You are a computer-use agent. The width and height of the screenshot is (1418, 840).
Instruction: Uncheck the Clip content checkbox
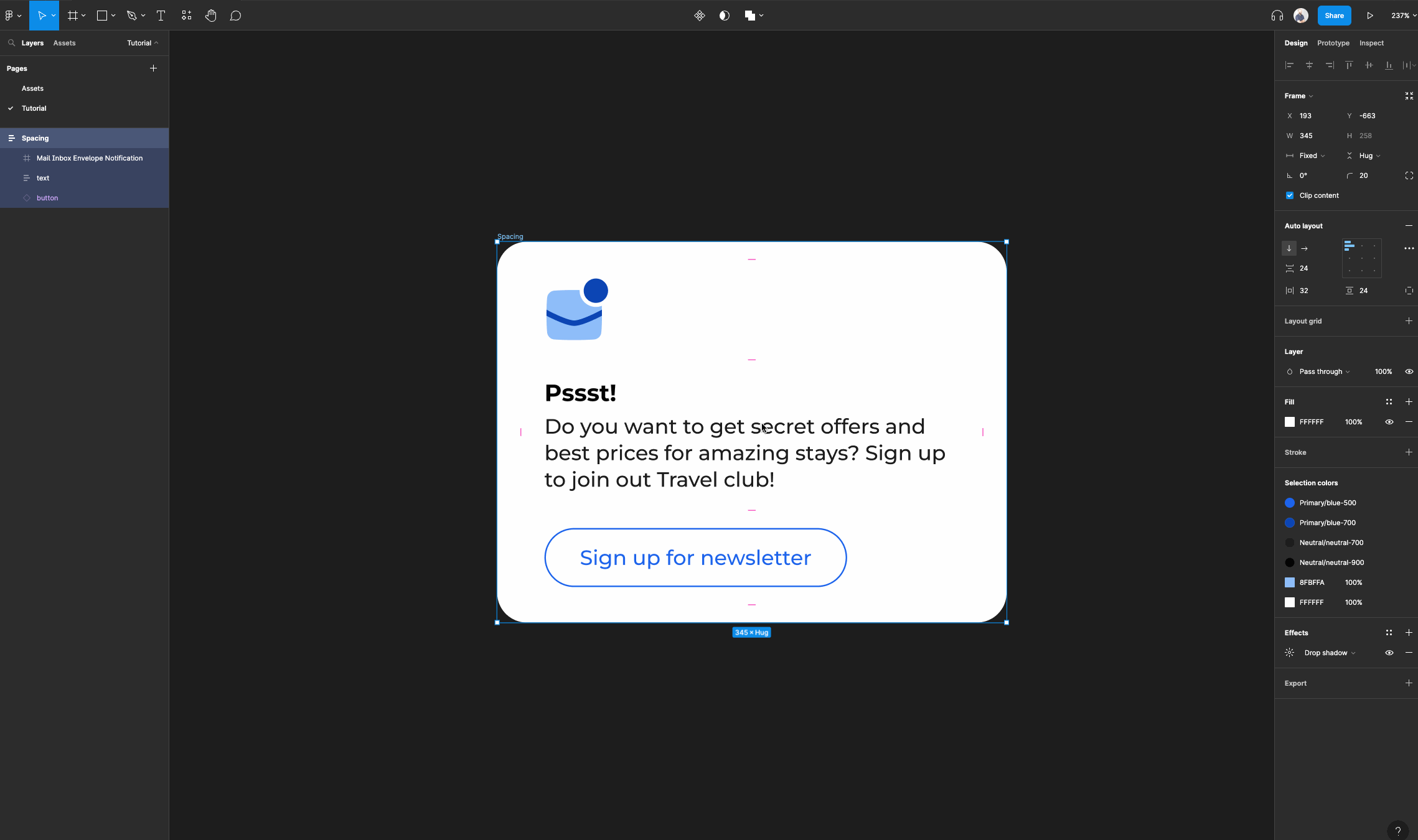(1290, 195)
